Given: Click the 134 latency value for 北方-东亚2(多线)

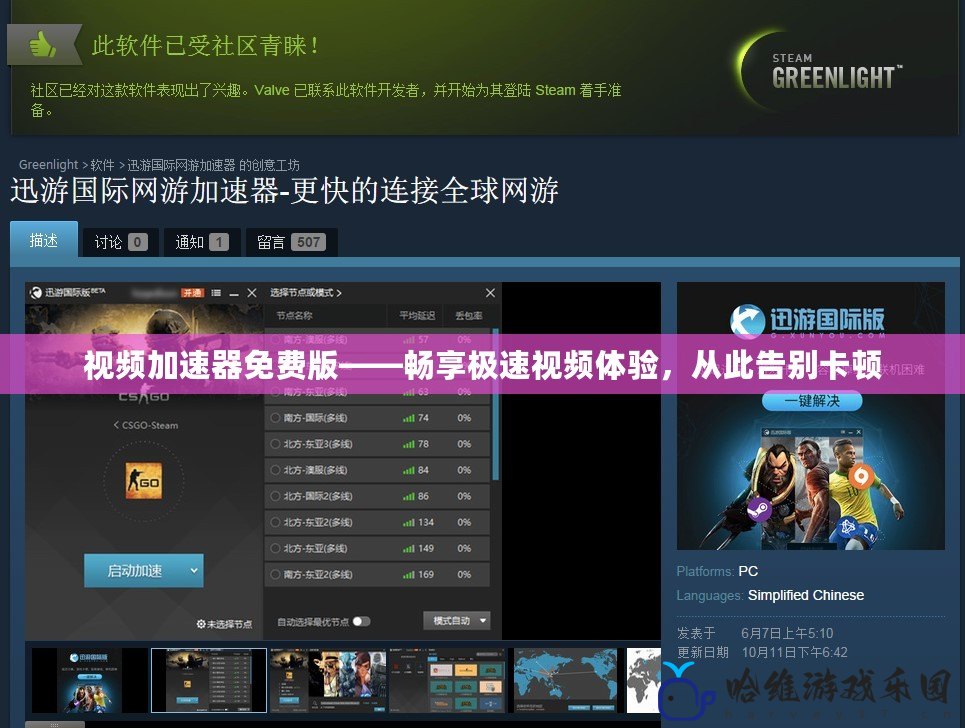Looking at the screenshot, I should click(426, 522).
